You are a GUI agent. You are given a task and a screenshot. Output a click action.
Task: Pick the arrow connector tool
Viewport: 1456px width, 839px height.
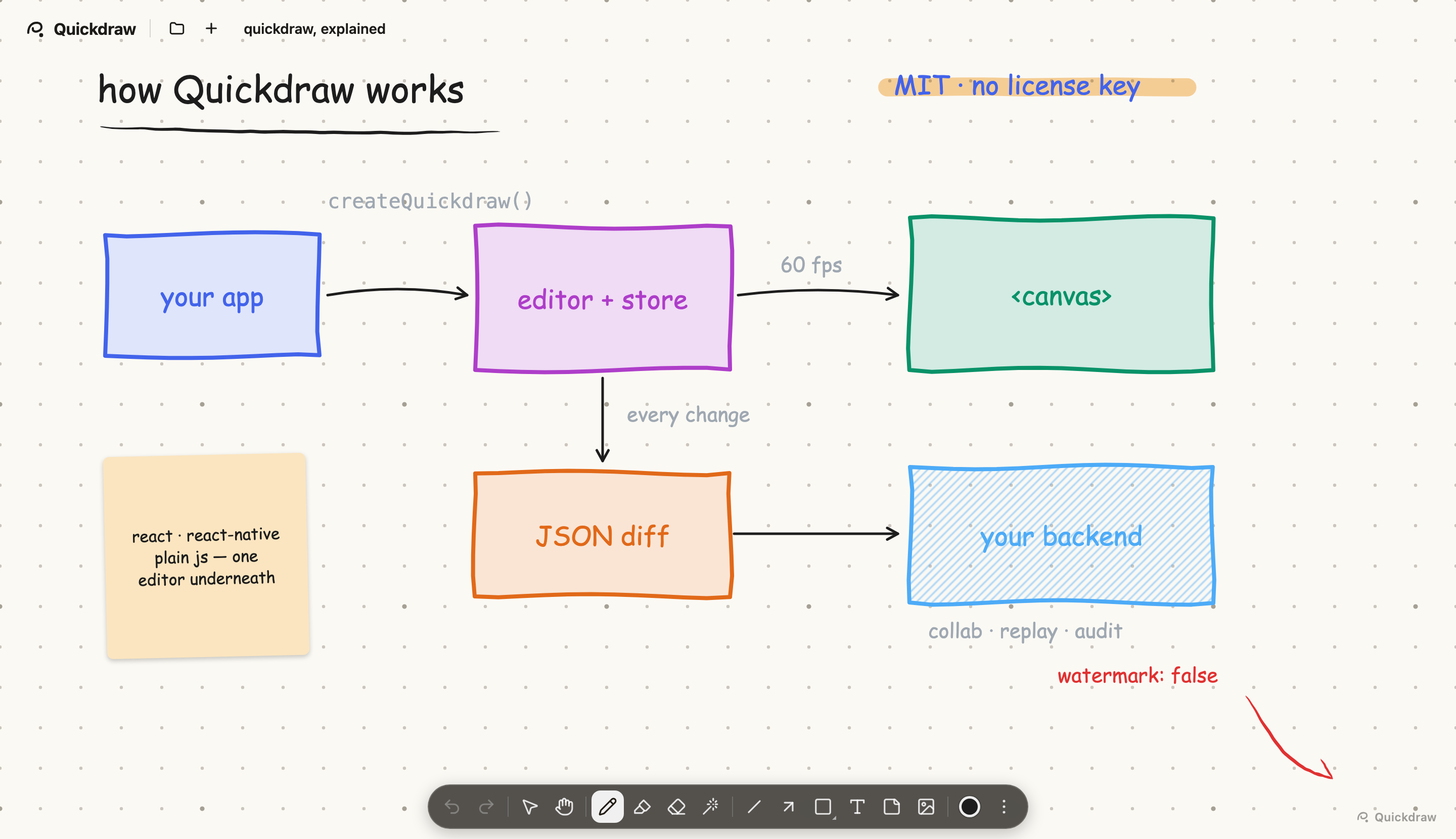(x=789, y=807)
